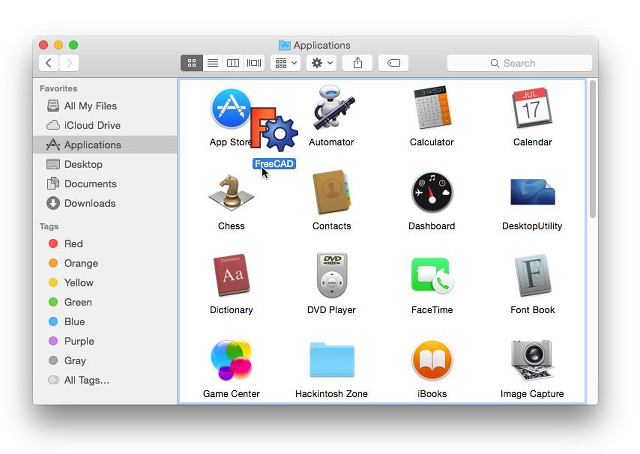This screenshot has width=640, height=454.
Task: Show All Tags in sidebar
Action: pos(105,380)
